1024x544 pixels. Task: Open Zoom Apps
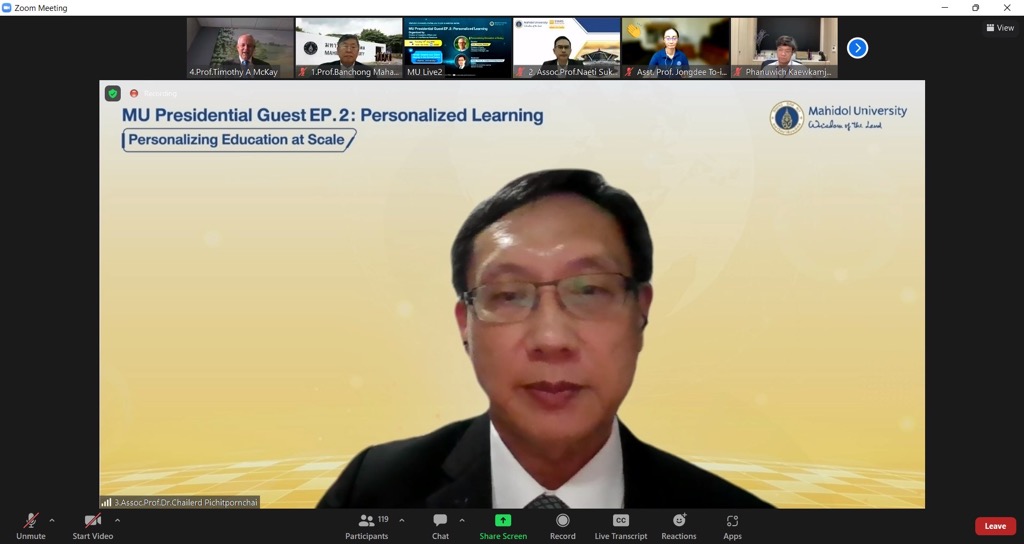(732, 526)
